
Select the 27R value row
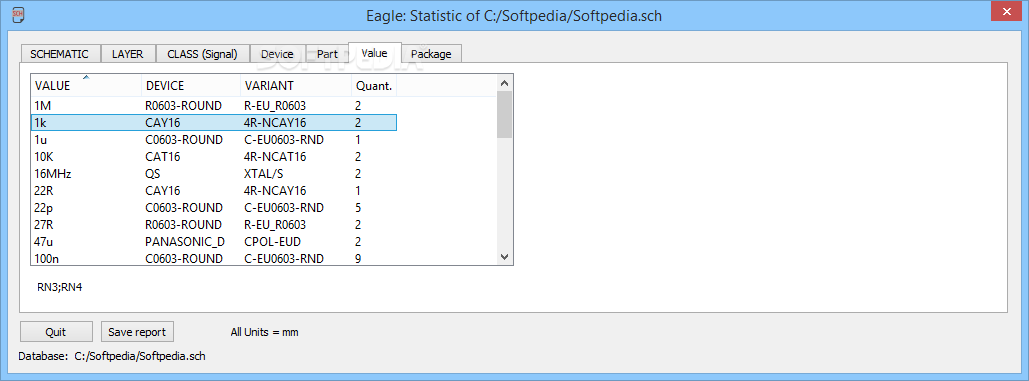point(214,224)
